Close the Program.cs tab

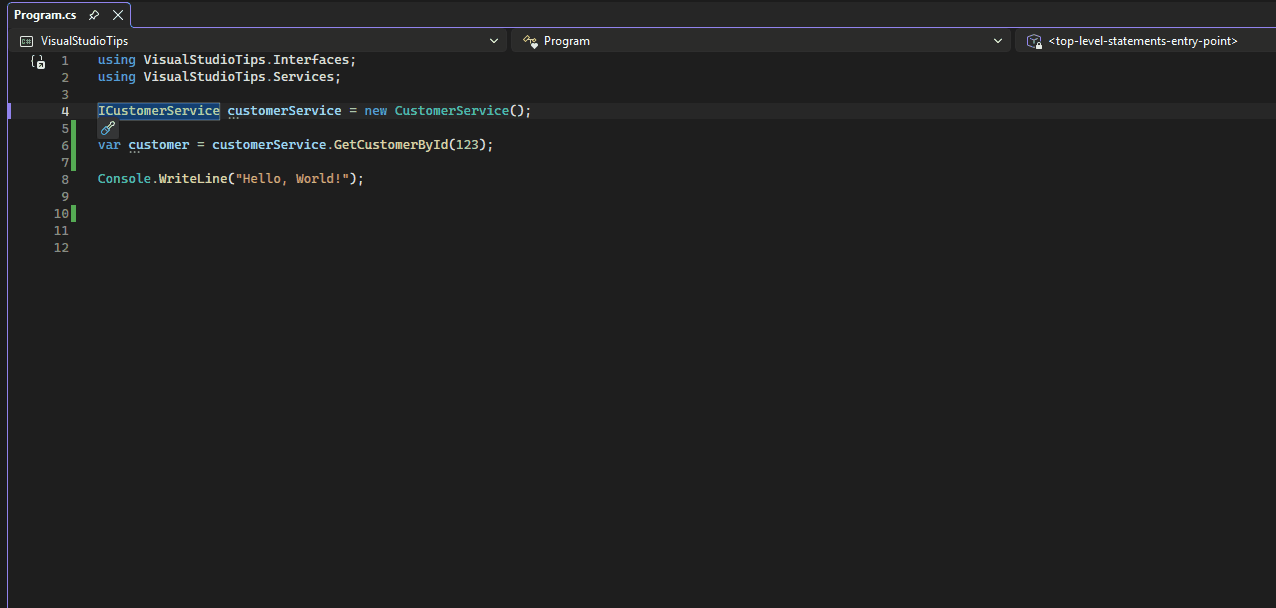(x=118, y=15)
